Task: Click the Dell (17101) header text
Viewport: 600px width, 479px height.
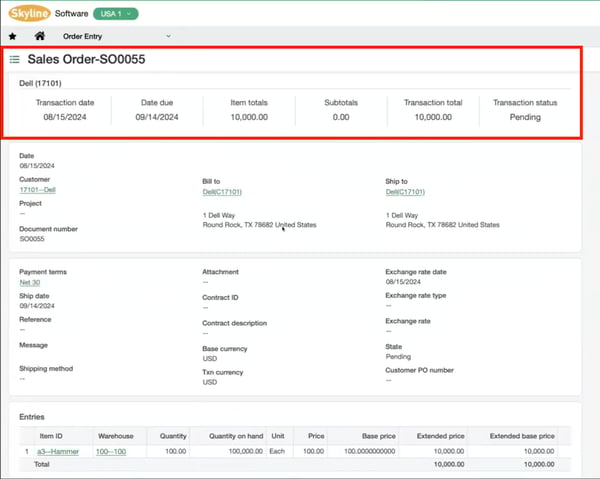Action: 40,83
